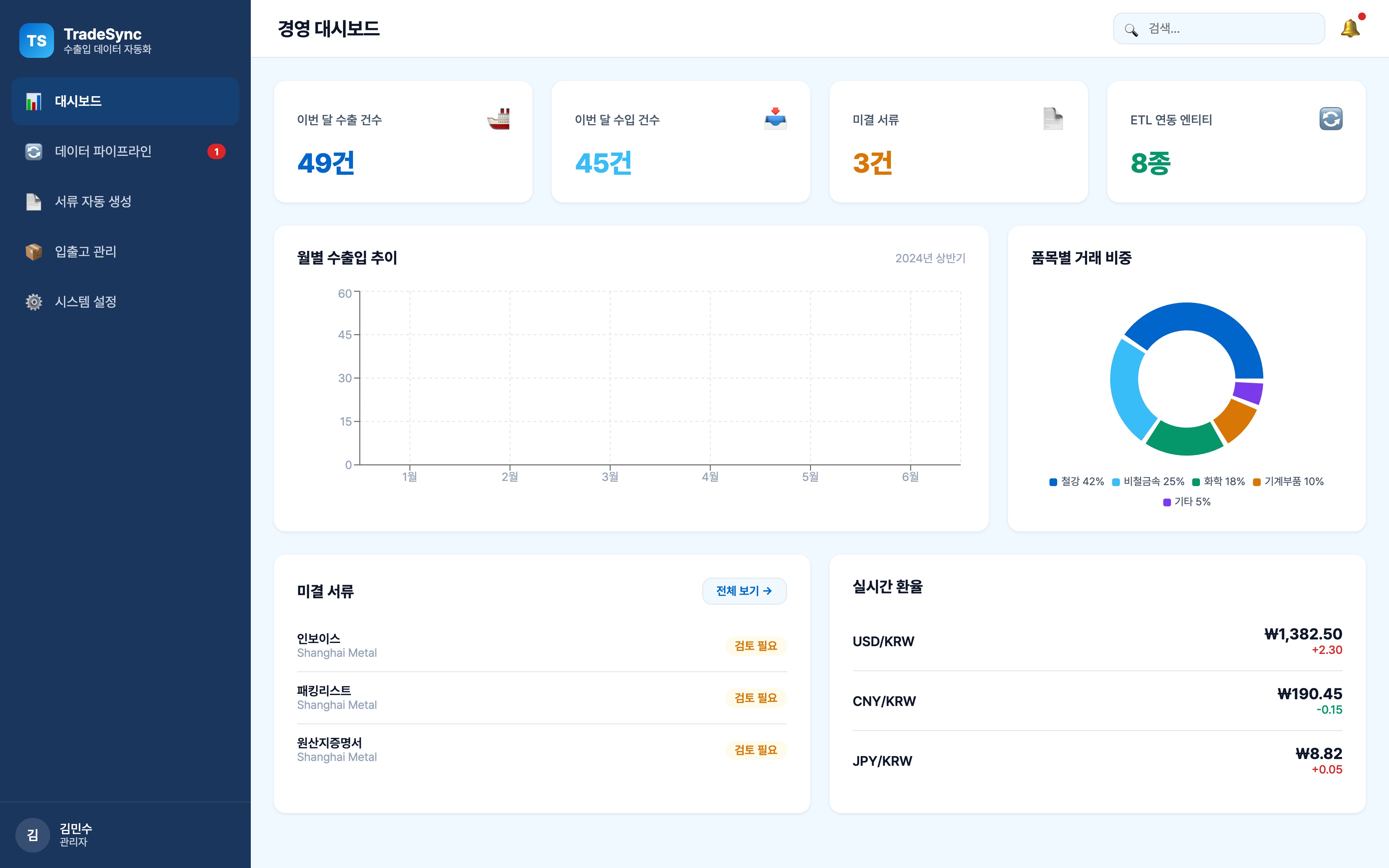1389x868 pixels.
Task: Click the sync icon next to 데이터 파이프라인
Action: (33, 151)
